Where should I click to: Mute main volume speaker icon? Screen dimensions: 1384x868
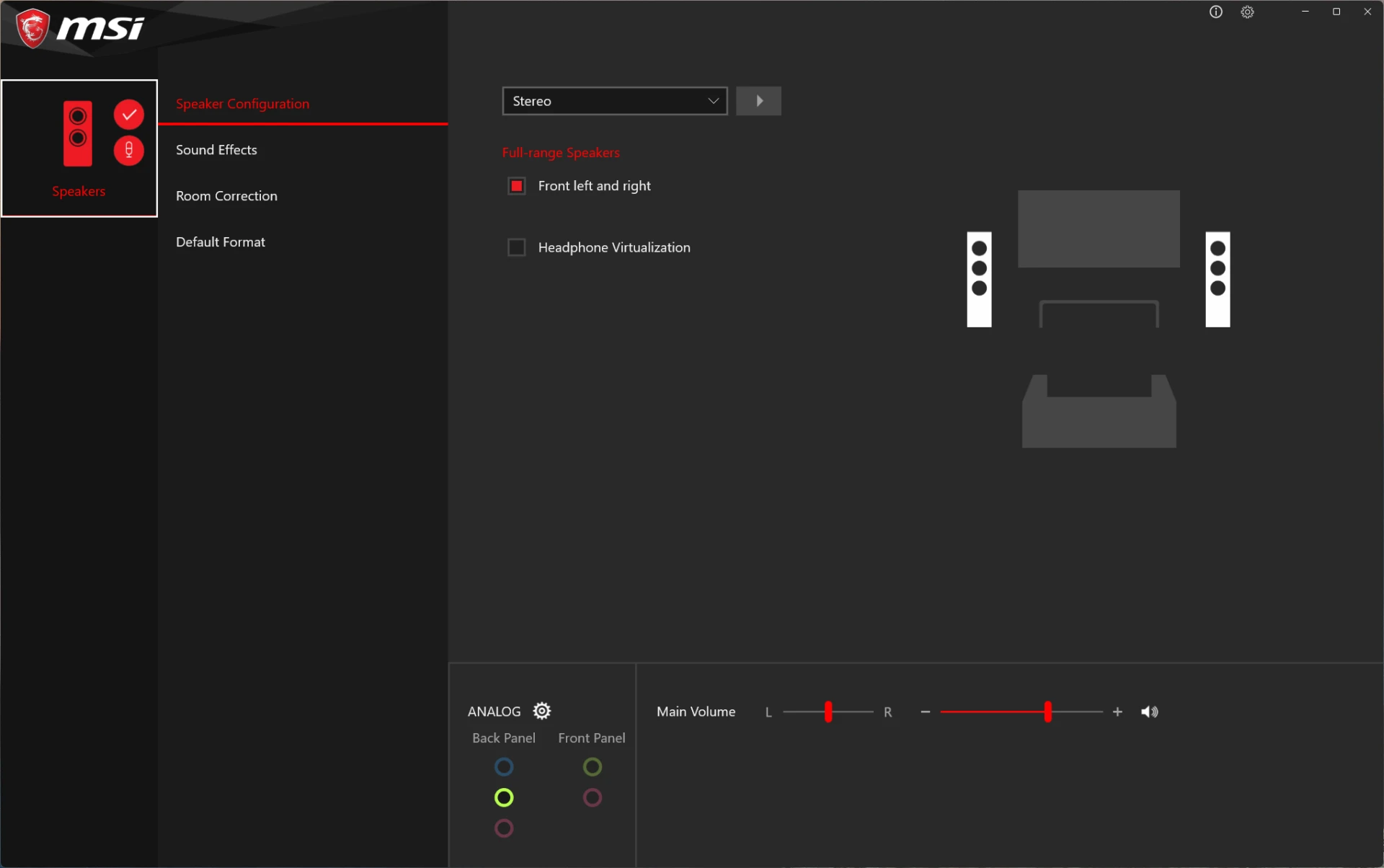tap(1149, 712)
